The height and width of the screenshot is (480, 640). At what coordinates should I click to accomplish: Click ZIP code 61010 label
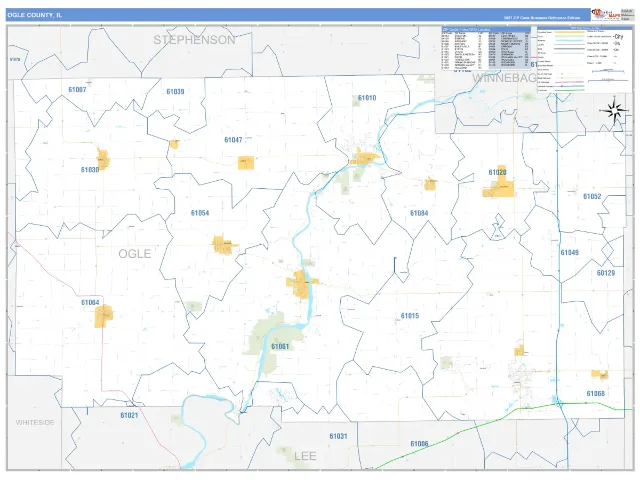(x=367, y=98)
